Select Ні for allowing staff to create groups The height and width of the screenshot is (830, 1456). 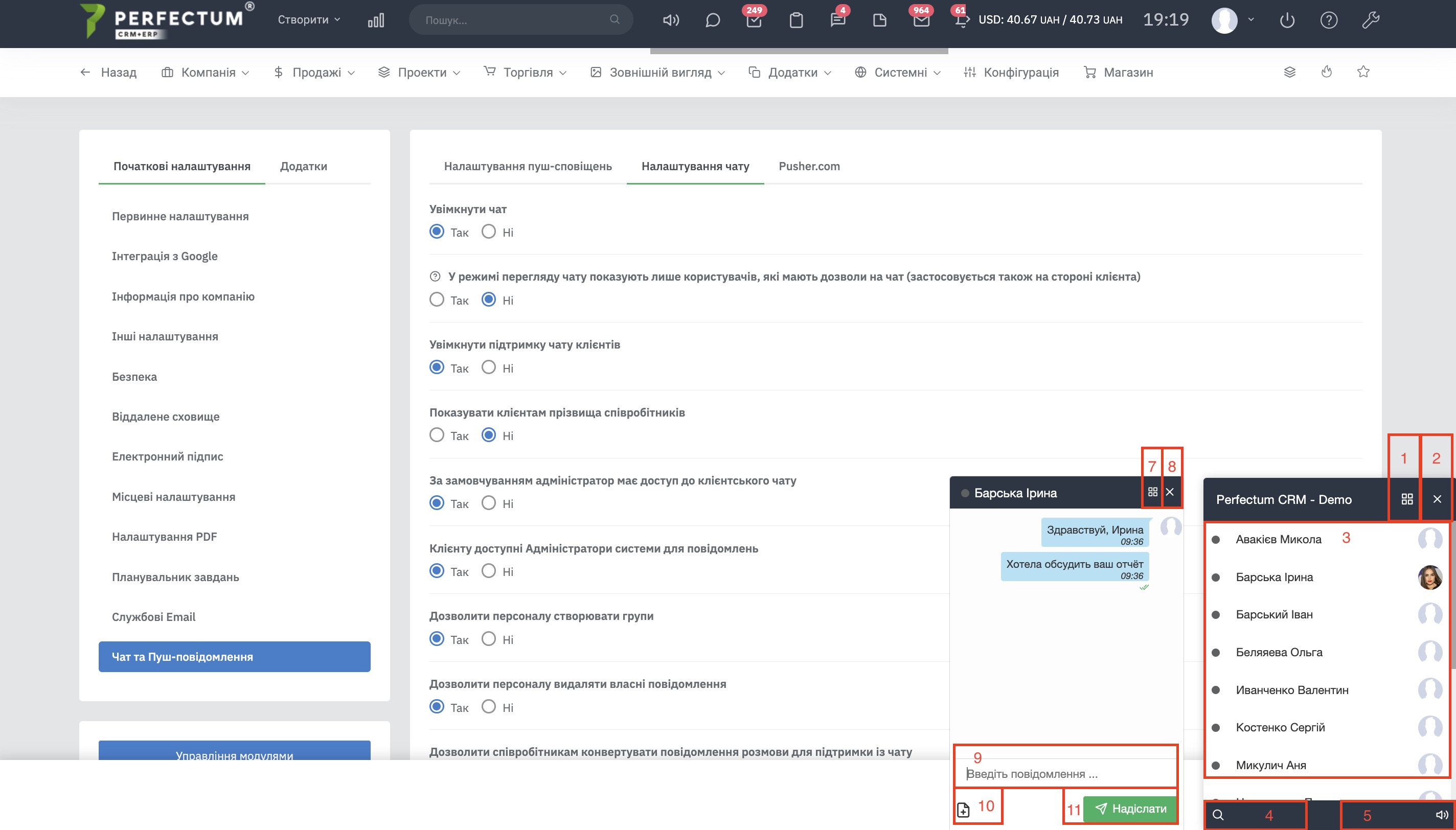click(489, 638)
